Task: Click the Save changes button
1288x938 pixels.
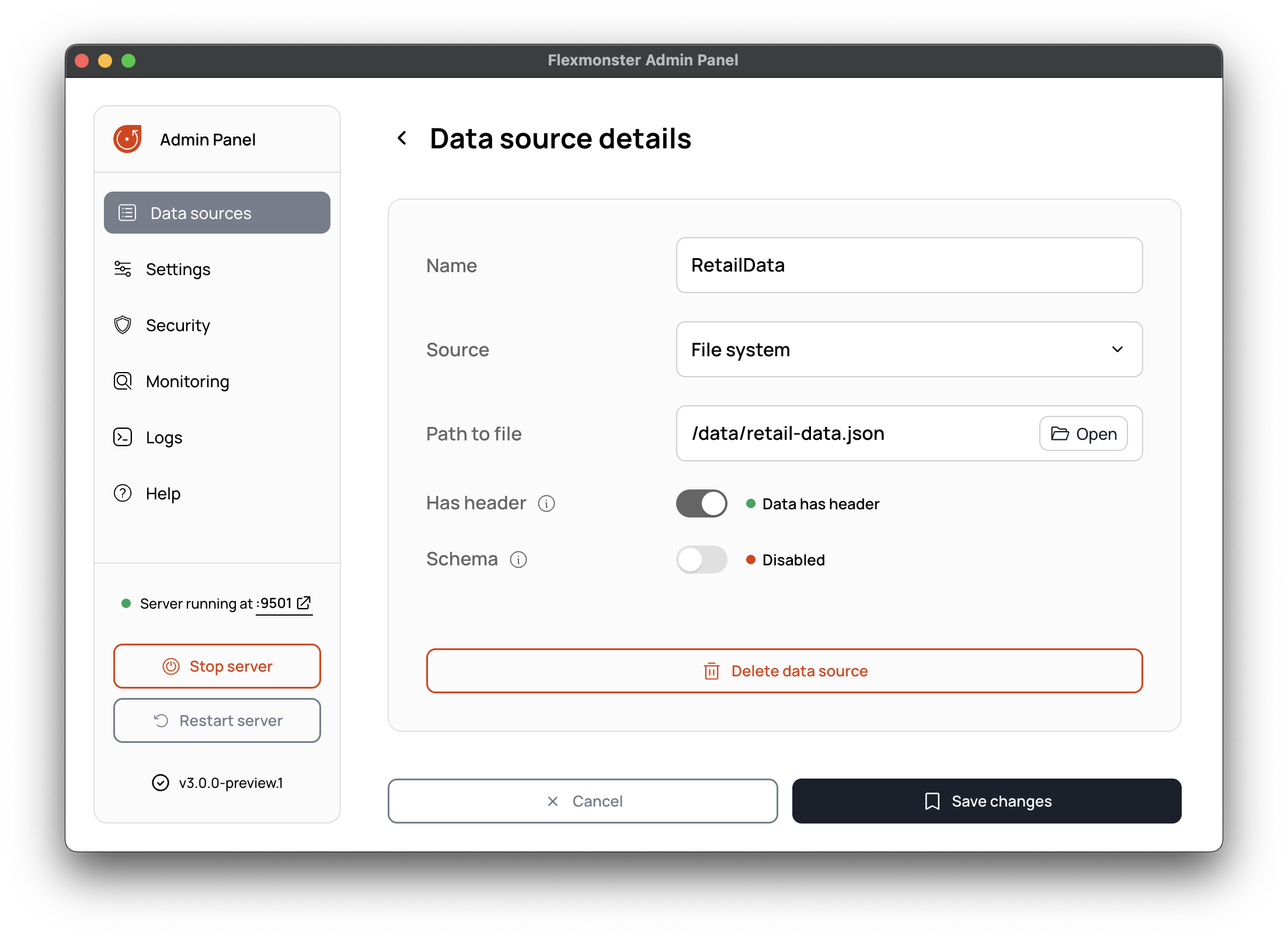Action: pyautogui.click(x=986, y=801)
